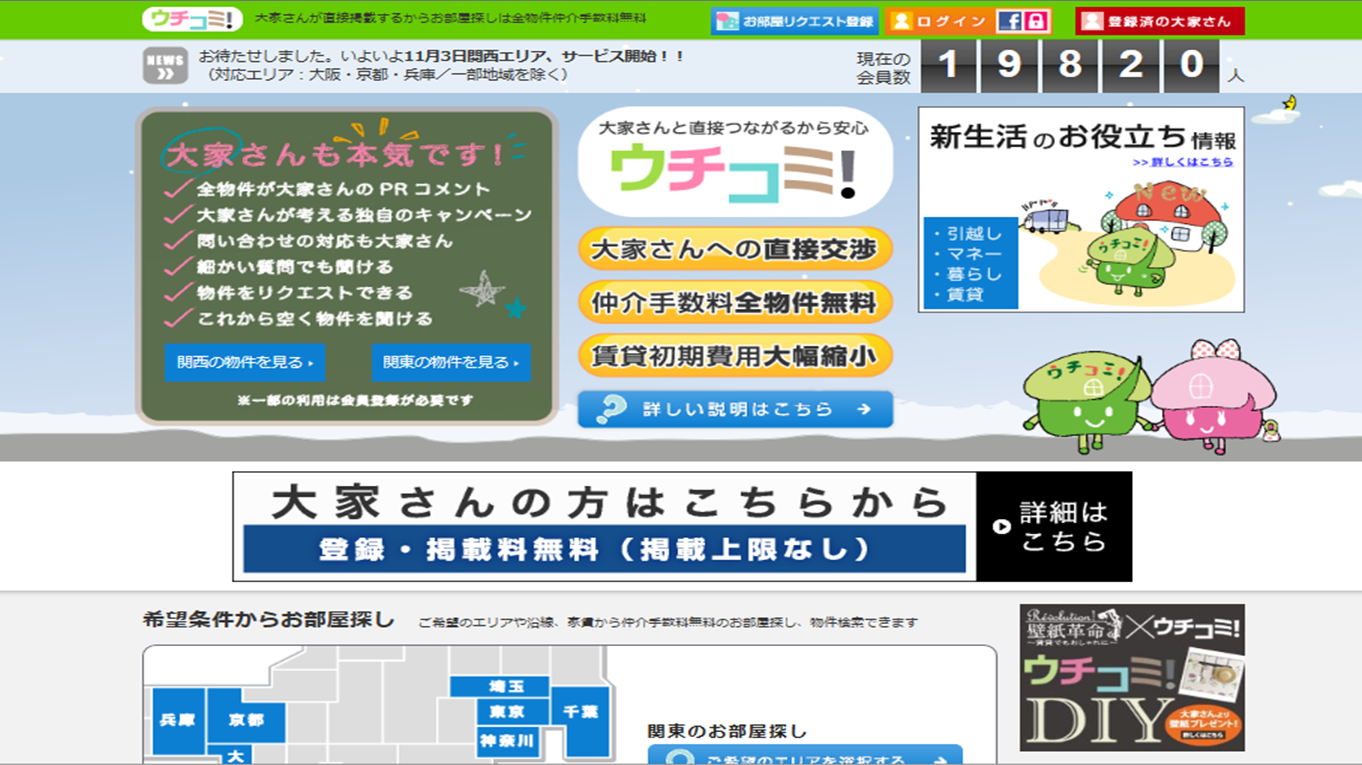Open 登録済の大家さん button
The image size is (1362, 765).
(x=1160, y=21)
